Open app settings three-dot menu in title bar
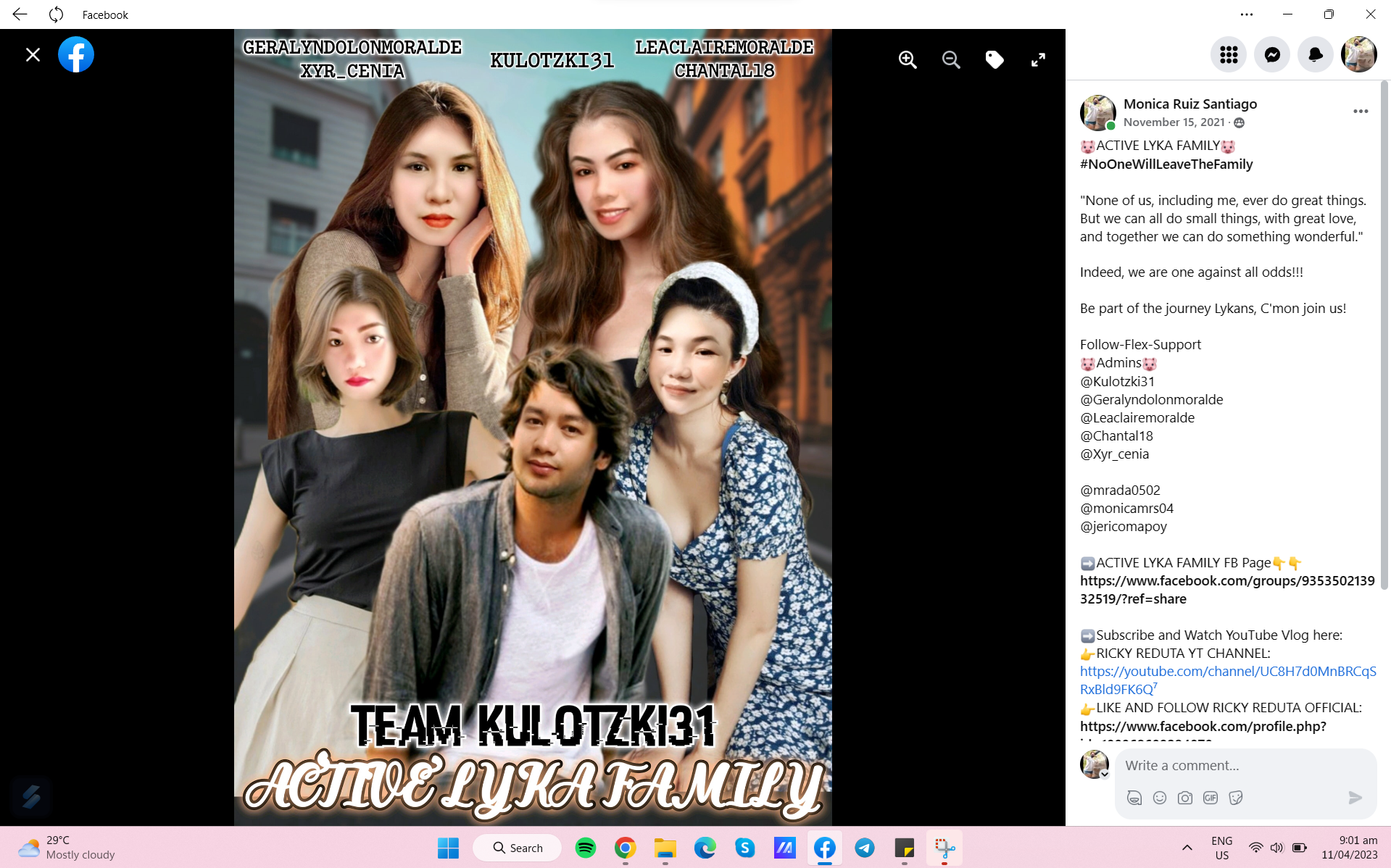Screen dimensions: 1391x868 click(x=1247, y=14)
